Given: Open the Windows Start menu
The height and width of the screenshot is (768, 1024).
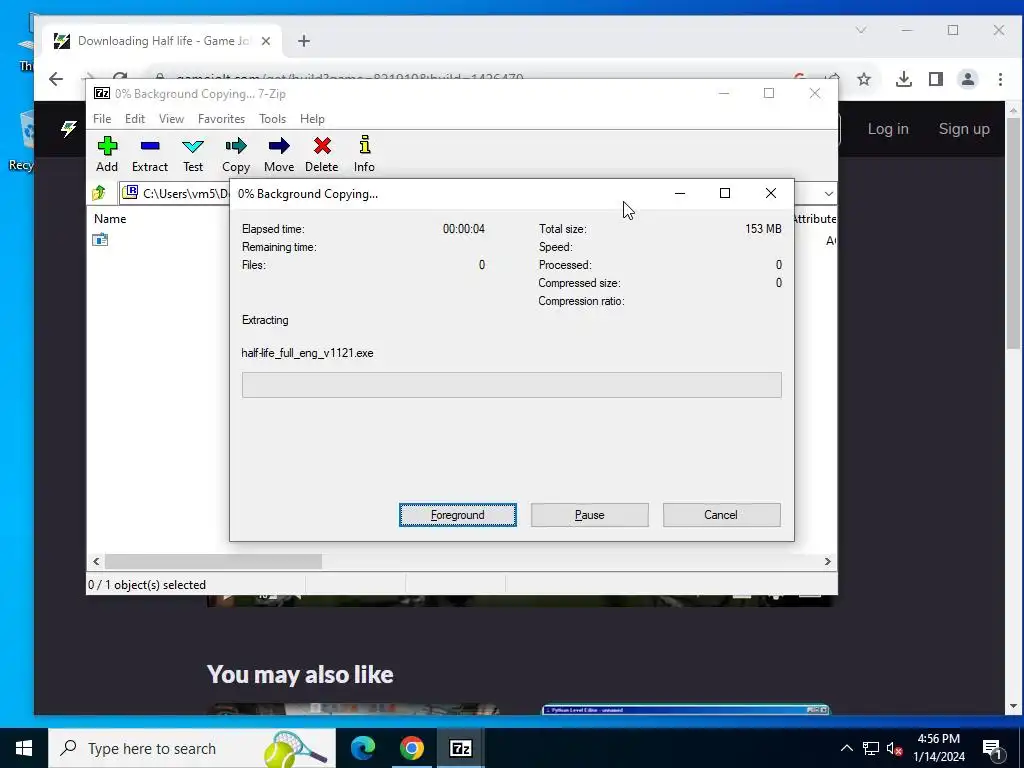Looking at the screenshot, I should tap(24, 748).
